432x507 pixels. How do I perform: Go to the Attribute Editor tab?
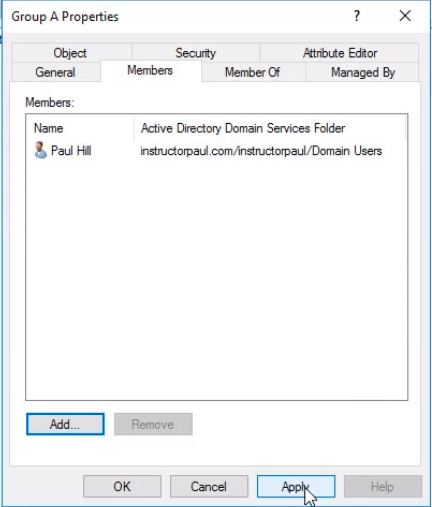tap(340, 53)
